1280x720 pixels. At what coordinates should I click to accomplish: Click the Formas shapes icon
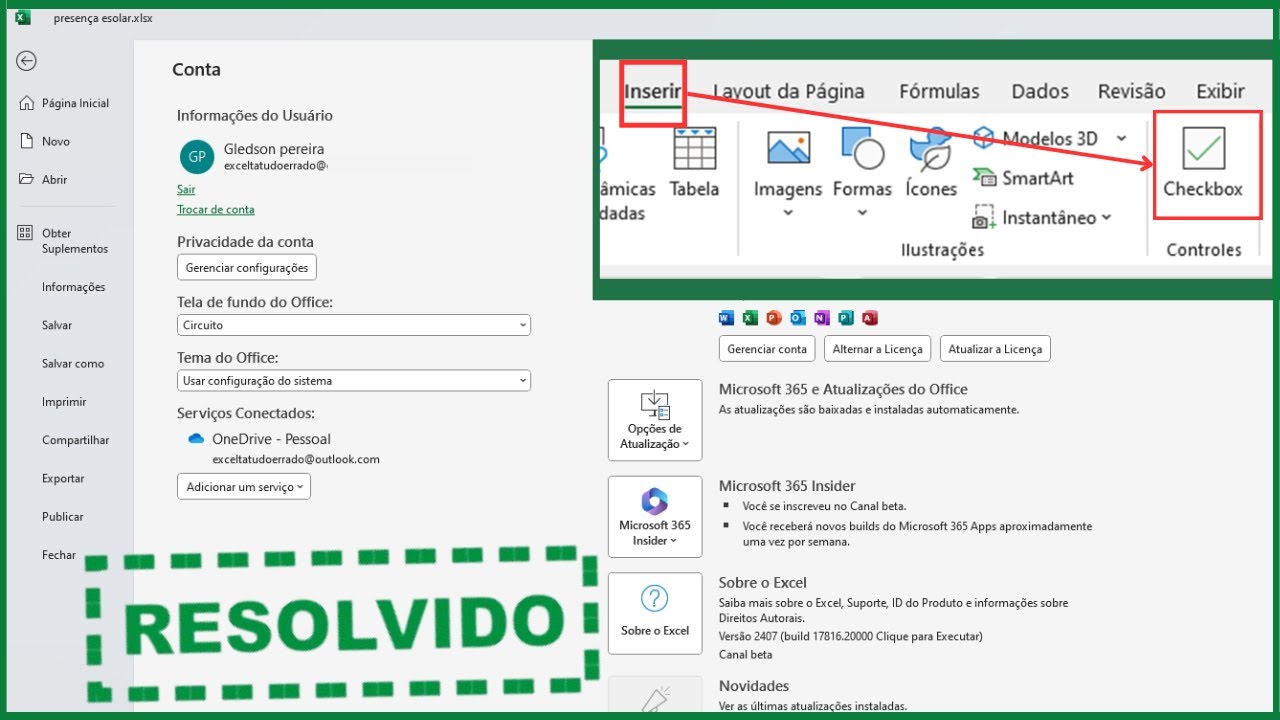click(862, 148)
